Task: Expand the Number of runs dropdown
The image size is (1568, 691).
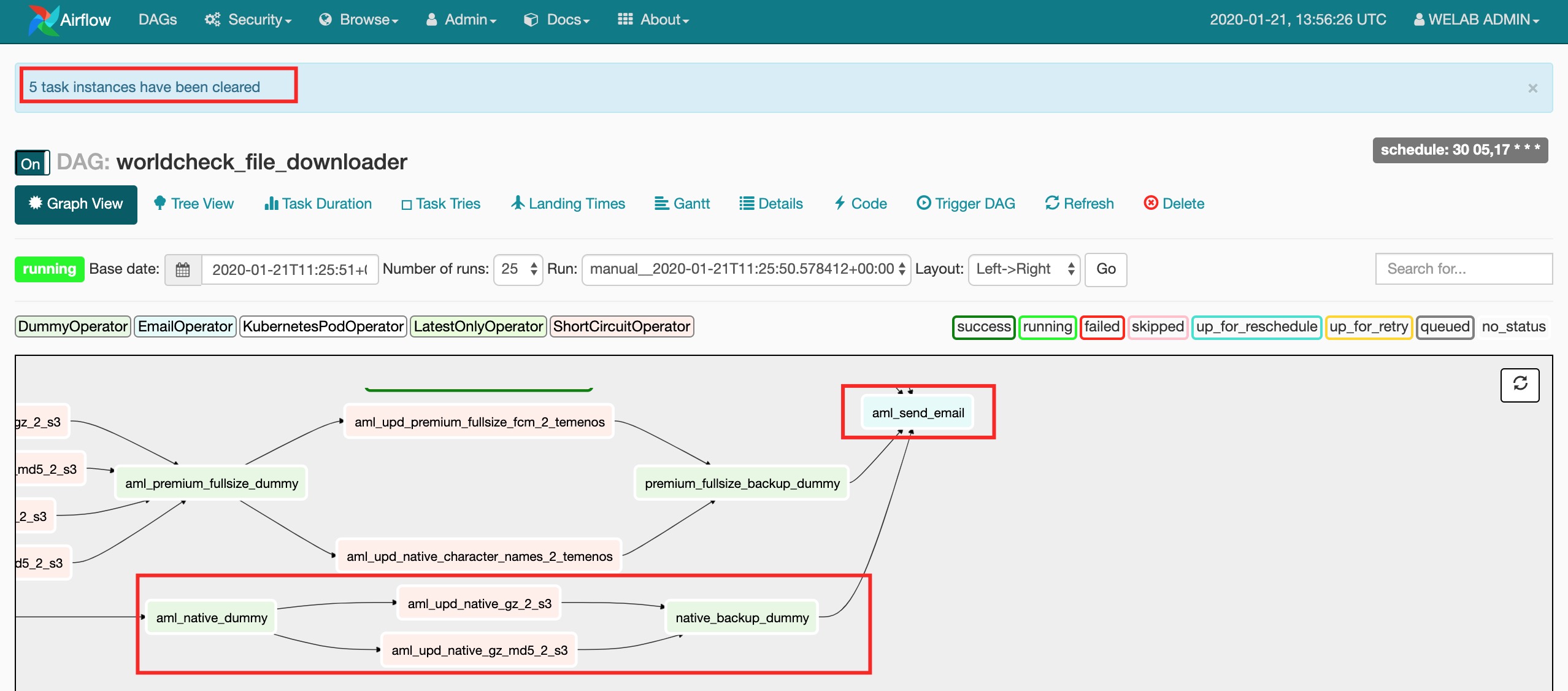Action: pos(518,269)
